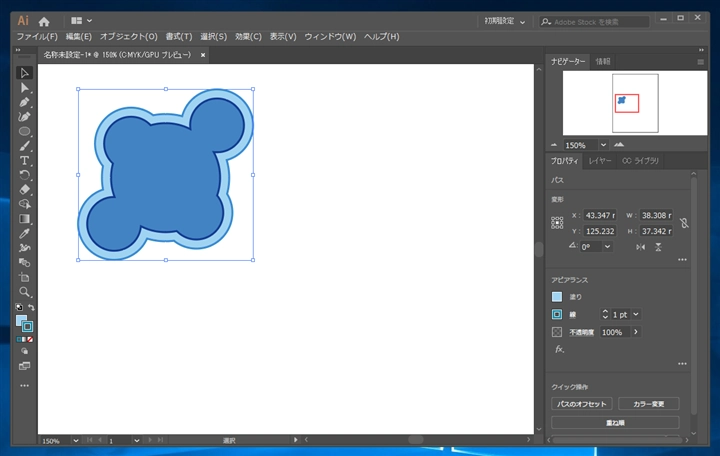Select the Eraser tool
Screen dimensions: 720x456
(24, 190)
